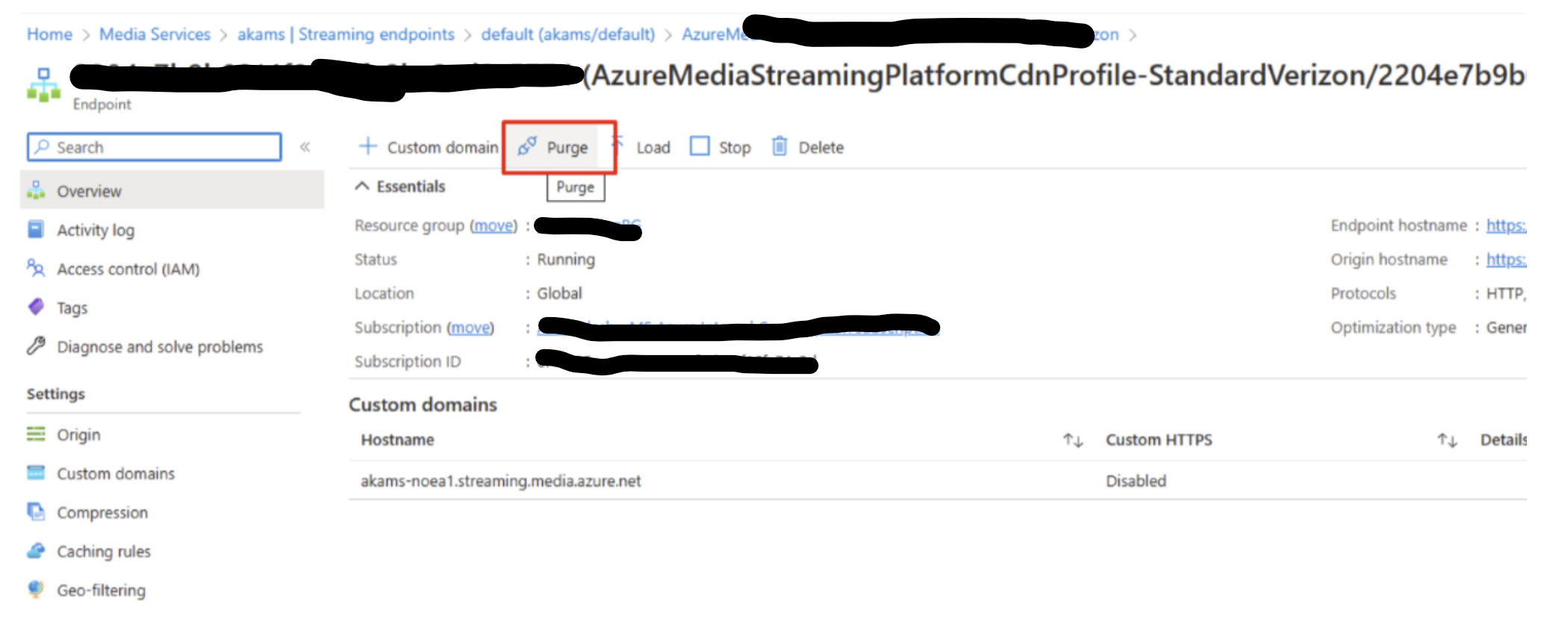Click the Endpoint resource icon near the title

43,85
